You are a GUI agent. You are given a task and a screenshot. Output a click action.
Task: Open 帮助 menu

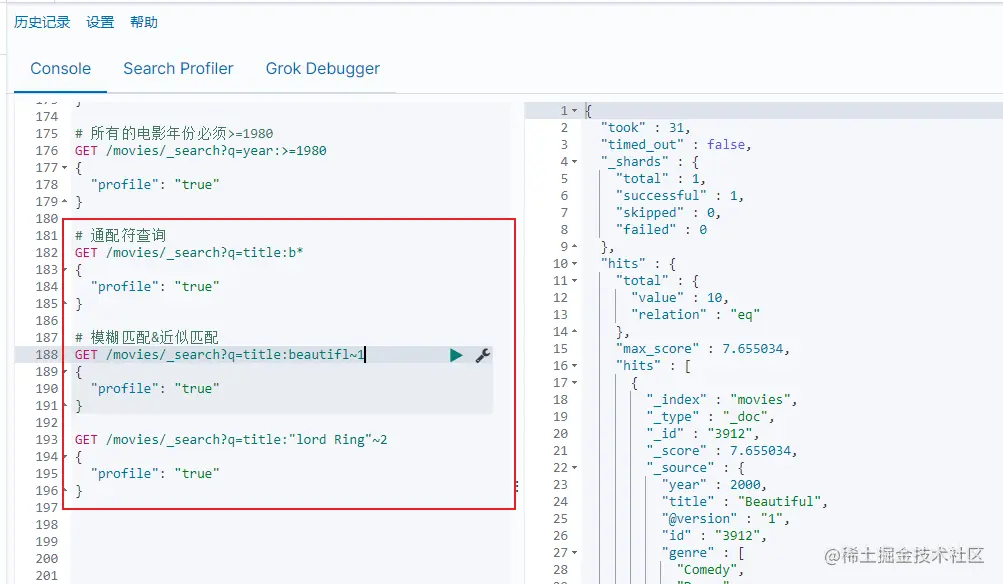point(144,22)
